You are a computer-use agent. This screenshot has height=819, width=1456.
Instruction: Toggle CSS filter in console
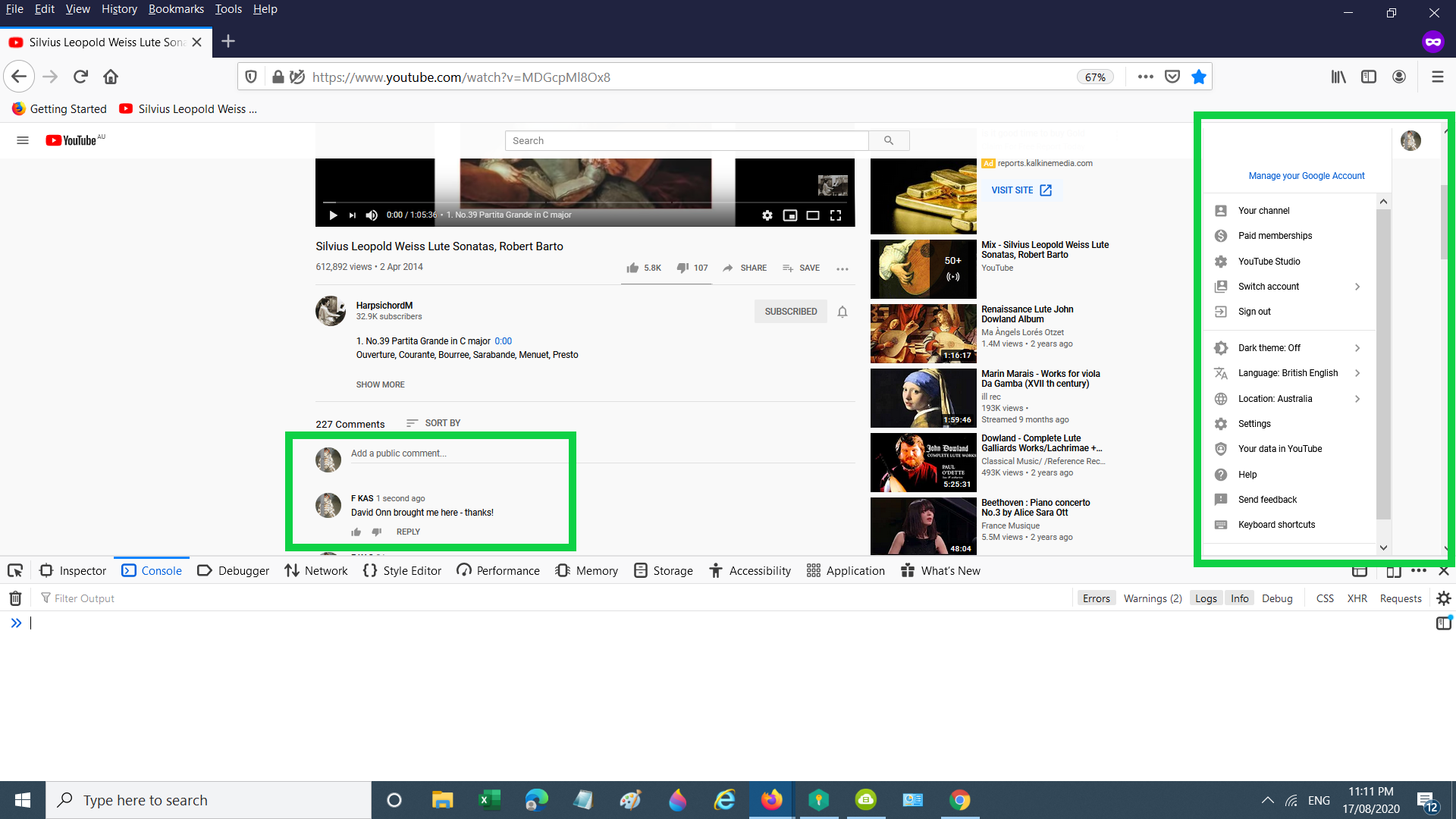pos(1325,598)
